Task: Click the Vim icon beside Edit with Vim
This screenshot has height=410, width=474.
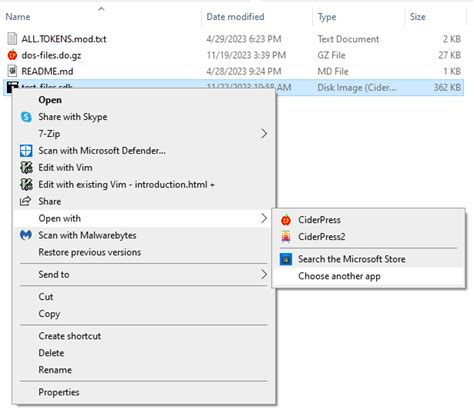Action: [26, 168]
